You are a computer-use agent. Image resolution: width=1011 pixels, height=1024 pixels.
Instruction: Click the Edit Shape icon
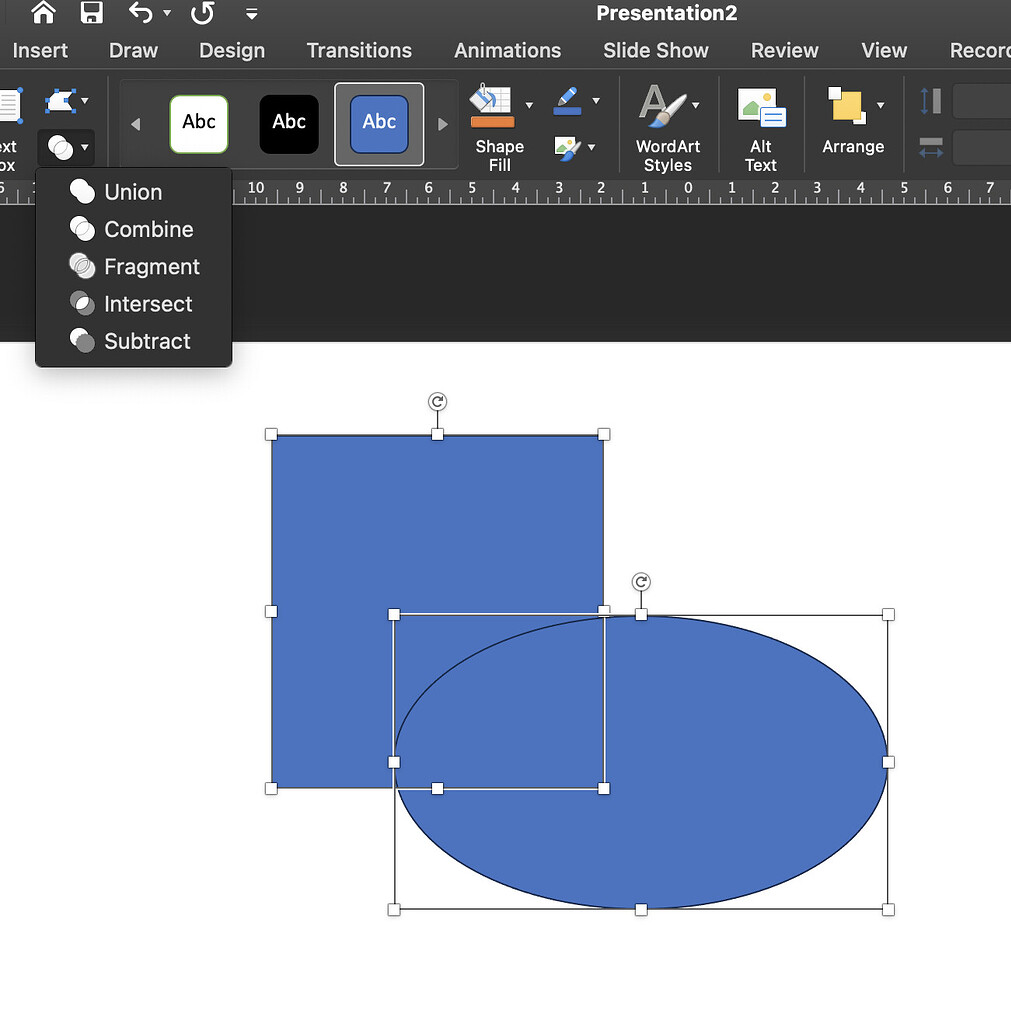(x=60, y=101)
